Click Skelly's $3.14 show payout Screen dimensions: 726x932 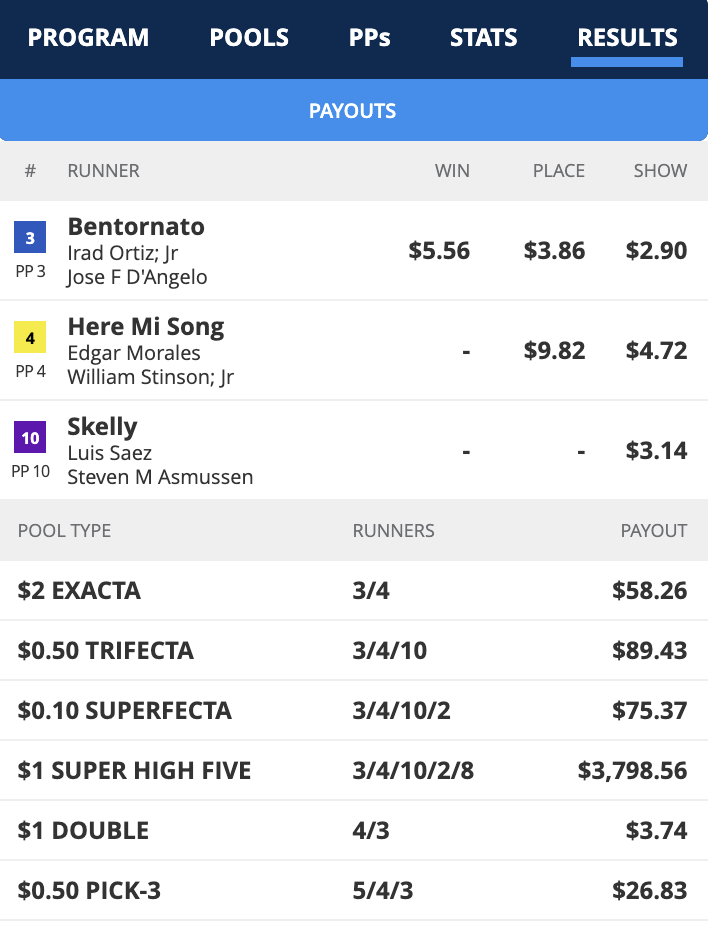[x=656, y=450]
